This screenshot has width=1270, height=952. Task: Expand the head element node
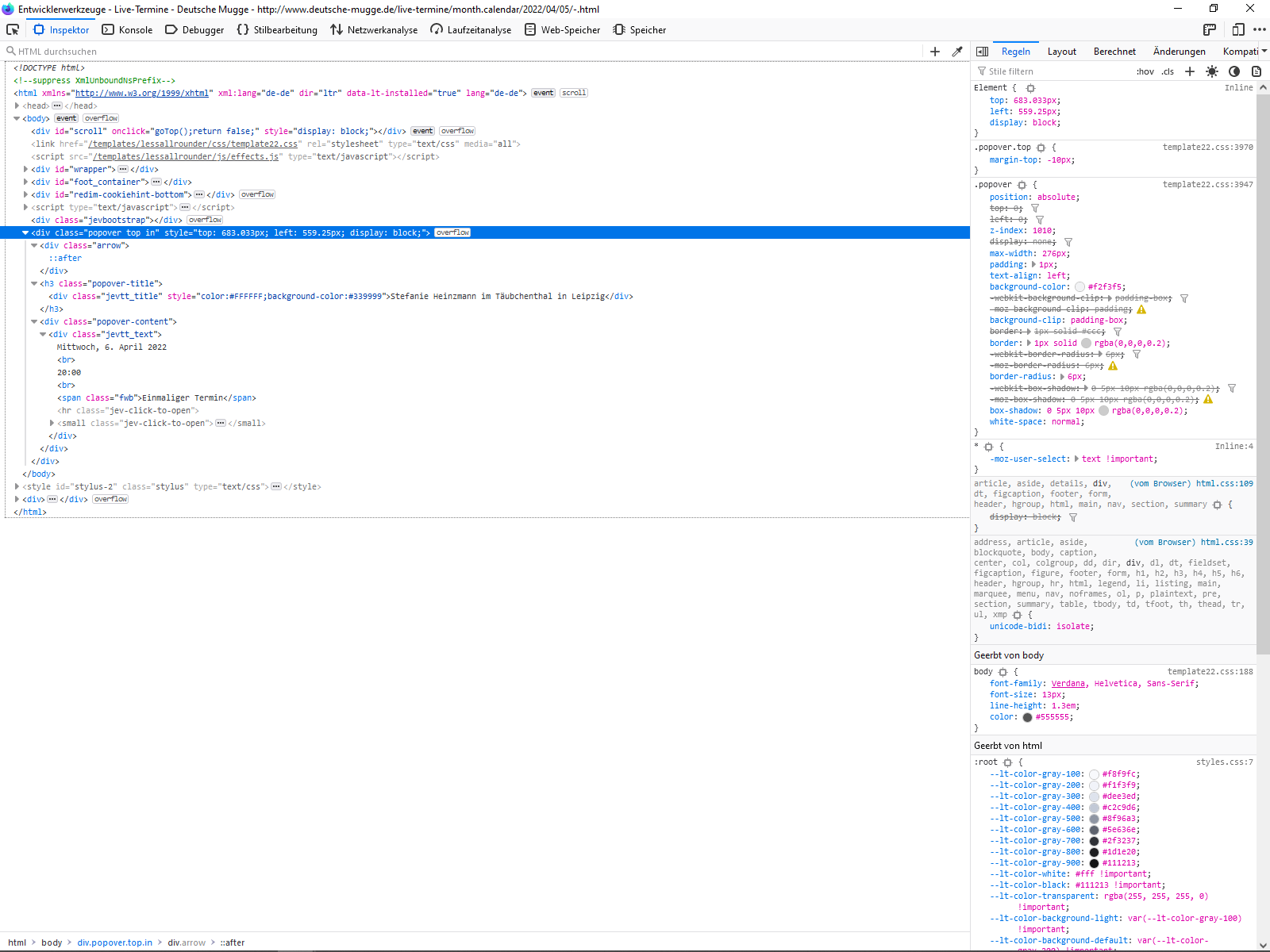17,106
